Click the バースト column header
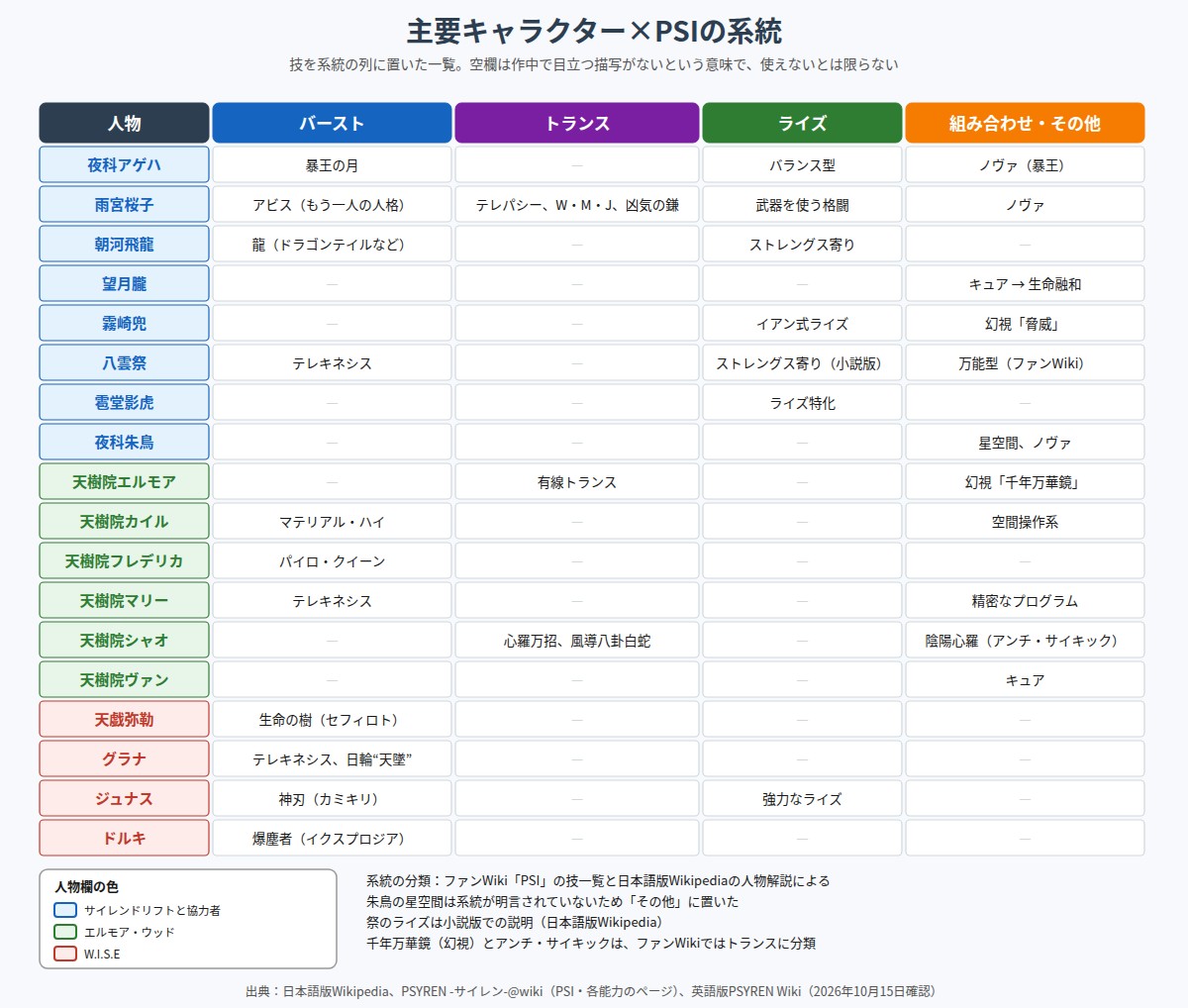Image resolution: width=1188 pixels, height=1008 pixels. [x=332, y=123]
